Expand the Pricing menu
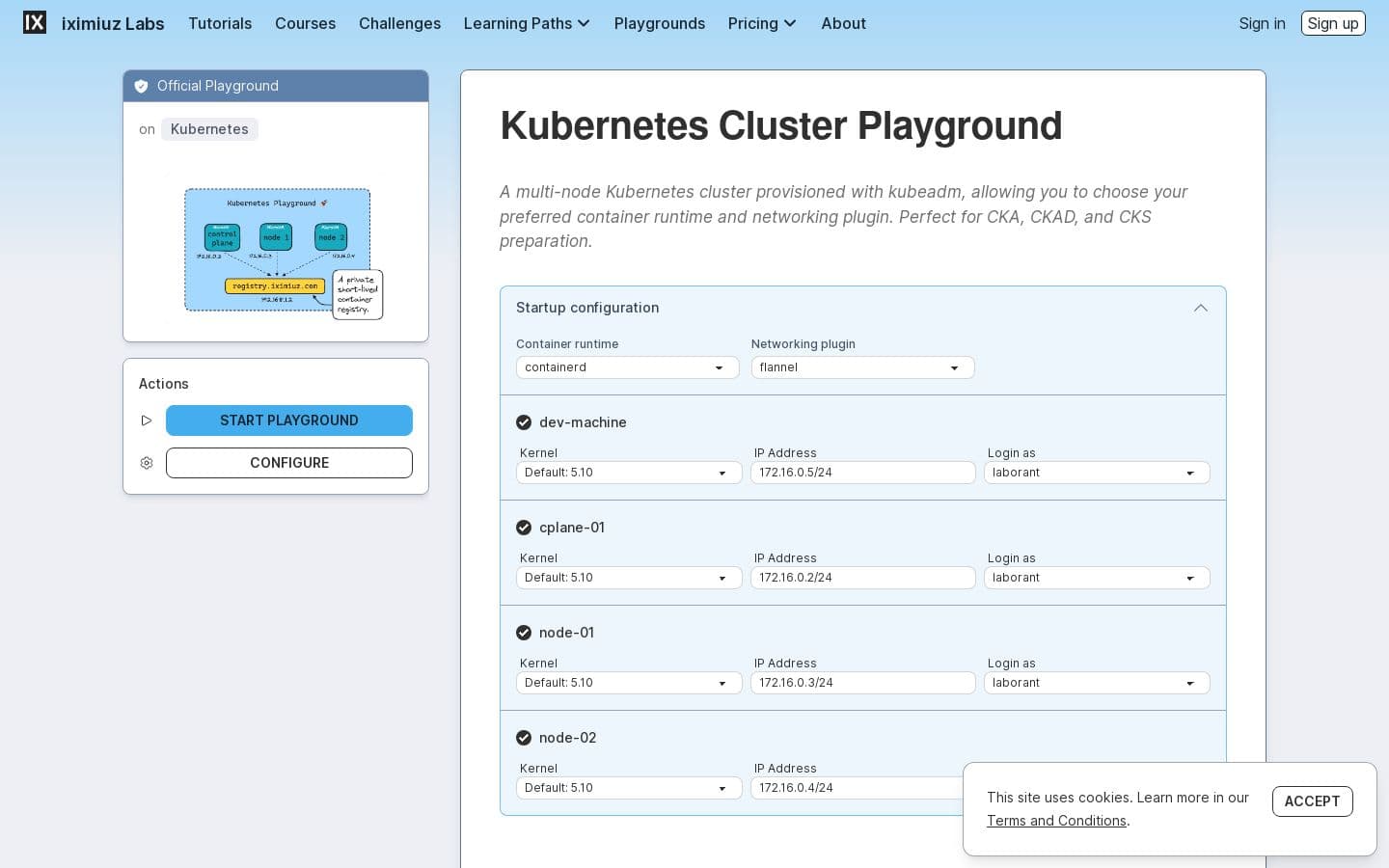Image resolution: width=1389 pixels, height=868 pixels. (762, 23)
